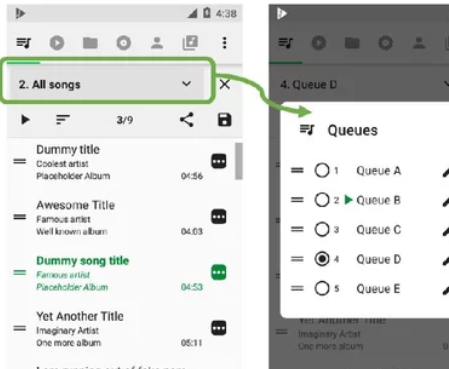Click the chevron arrow beside All songs
This screenshot has height=369, width=449.
[187, 84]
